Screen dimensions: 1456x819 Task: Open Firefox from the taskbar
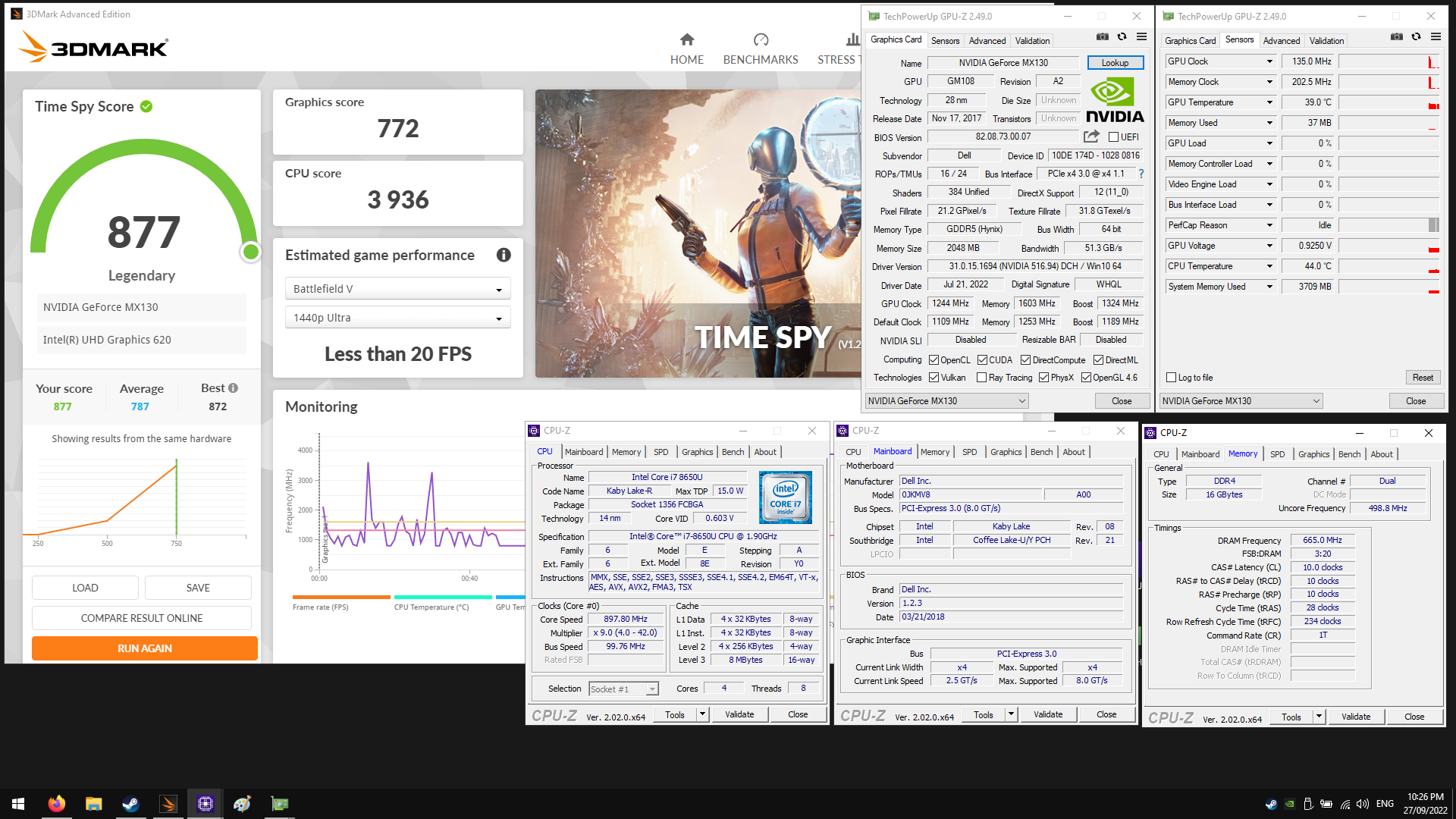click(56, 804)
